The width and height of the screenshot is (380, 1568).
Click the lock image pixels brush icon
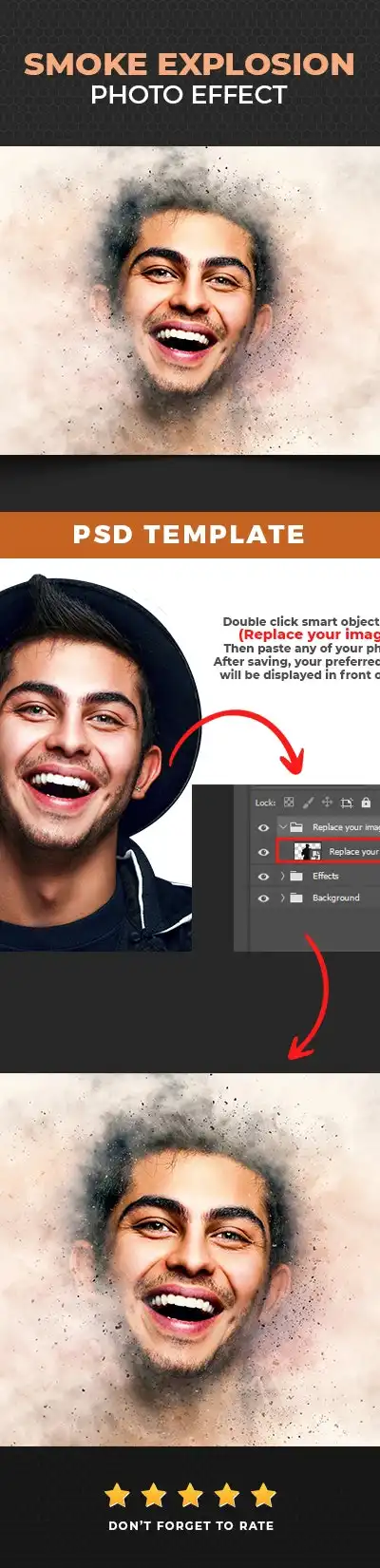(x=308, y=803)
